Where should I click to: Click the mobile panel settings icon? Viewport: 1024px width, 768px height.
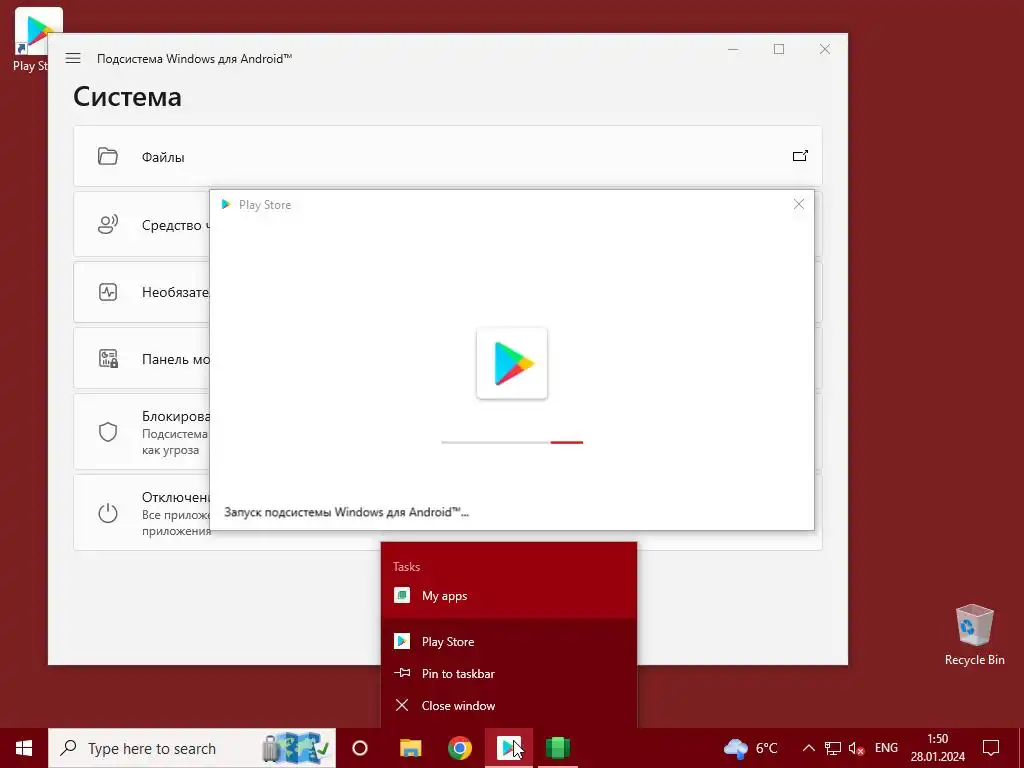108,359
